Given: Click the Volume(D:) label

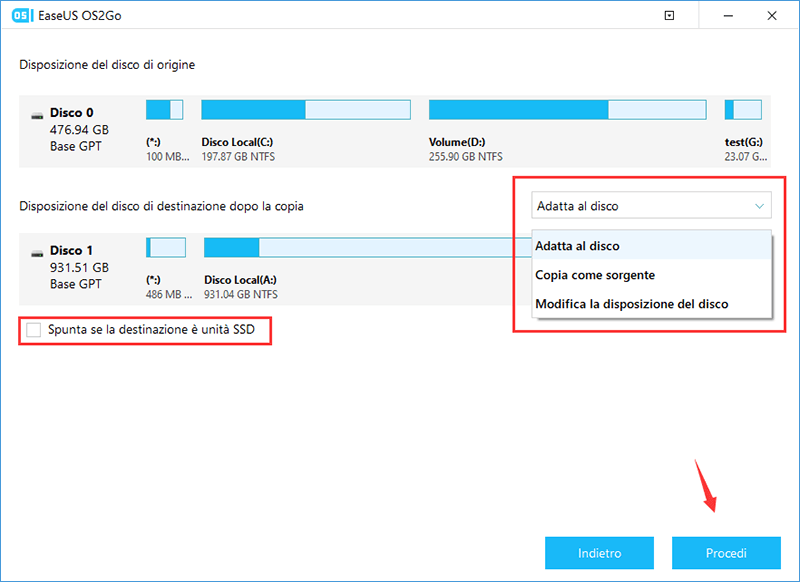Looking at the screenshot, I should click(x=457, y=142).
